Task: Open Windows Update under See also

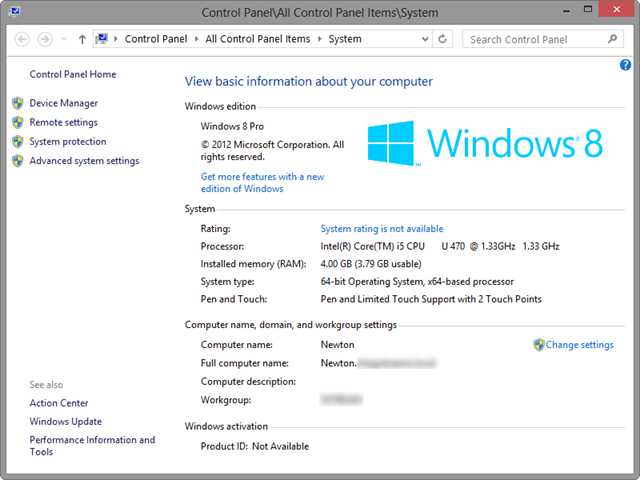Action: (65, 421)
